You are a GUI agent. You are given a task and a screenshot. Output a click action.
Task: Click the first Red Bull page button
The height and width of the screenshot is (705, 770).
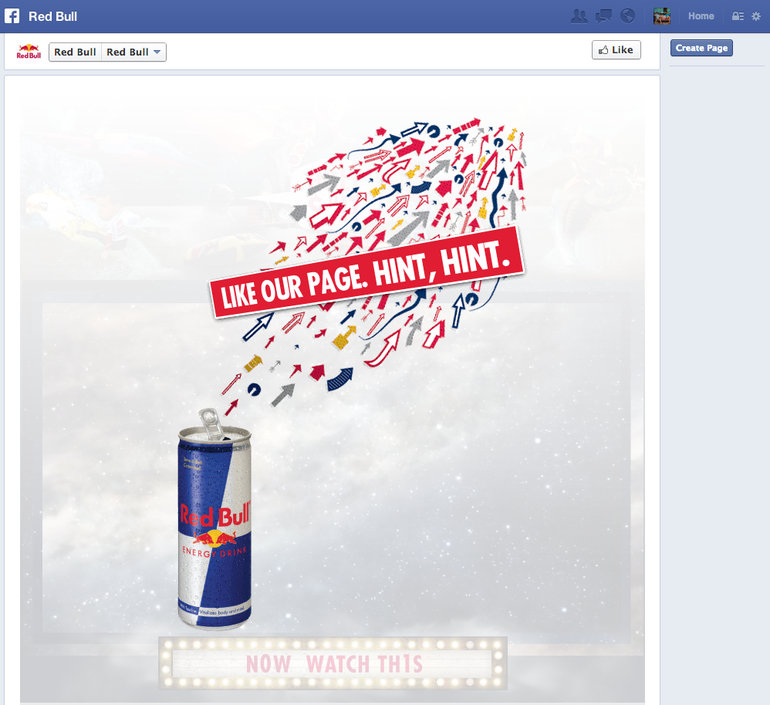[x=75, y=52]
